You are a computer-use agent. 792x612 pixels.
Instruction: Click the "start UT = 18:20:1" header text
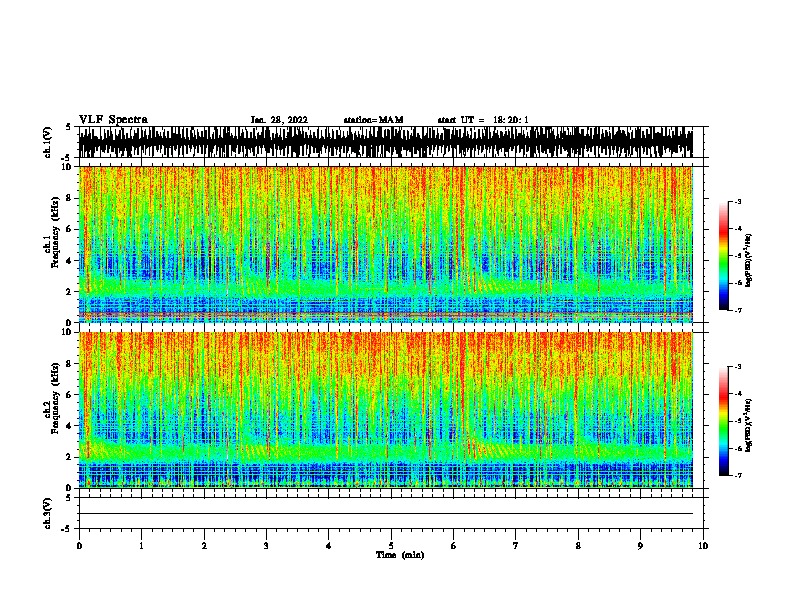[x=483, y=120]
